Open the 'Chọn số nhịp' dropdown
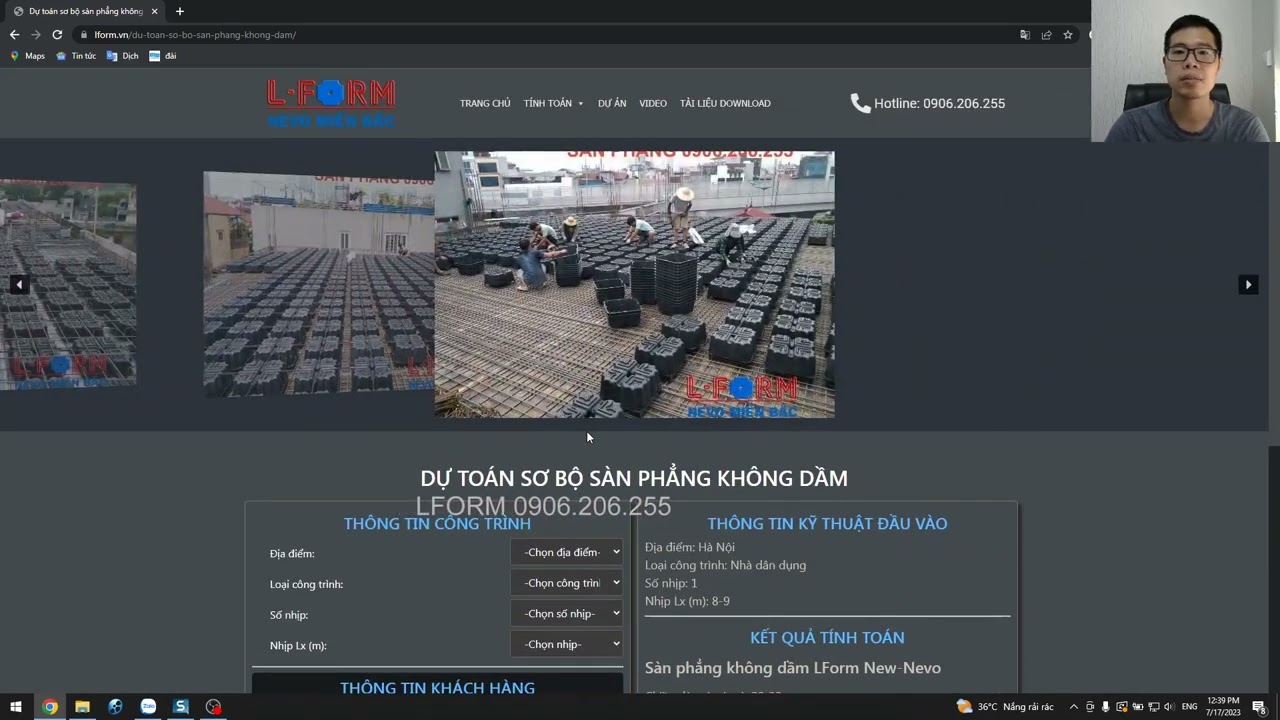The height and width of the screenshot is (720, 1280). pos(567,613)
